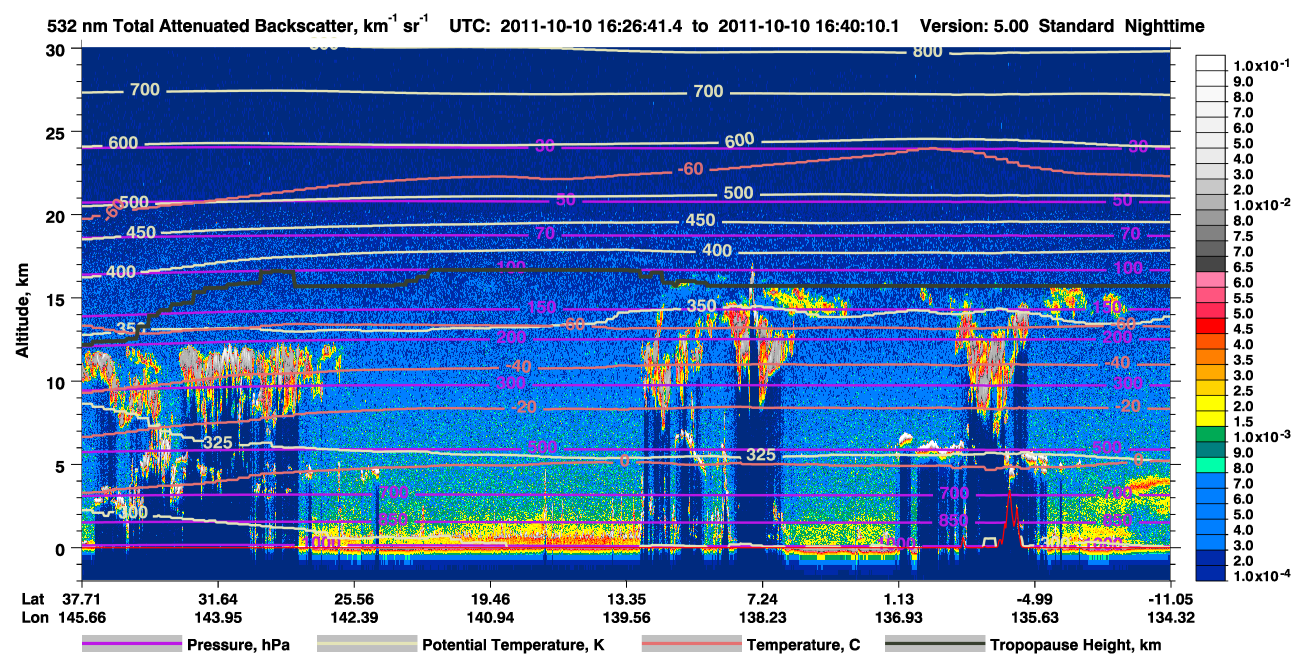
Task: Click the colorbar label '1.0x10-2'
Action: click(1260, 204)
